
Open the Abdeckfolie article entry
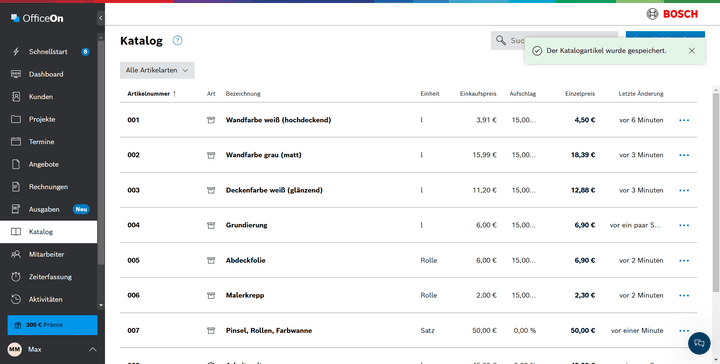(246, 260)
